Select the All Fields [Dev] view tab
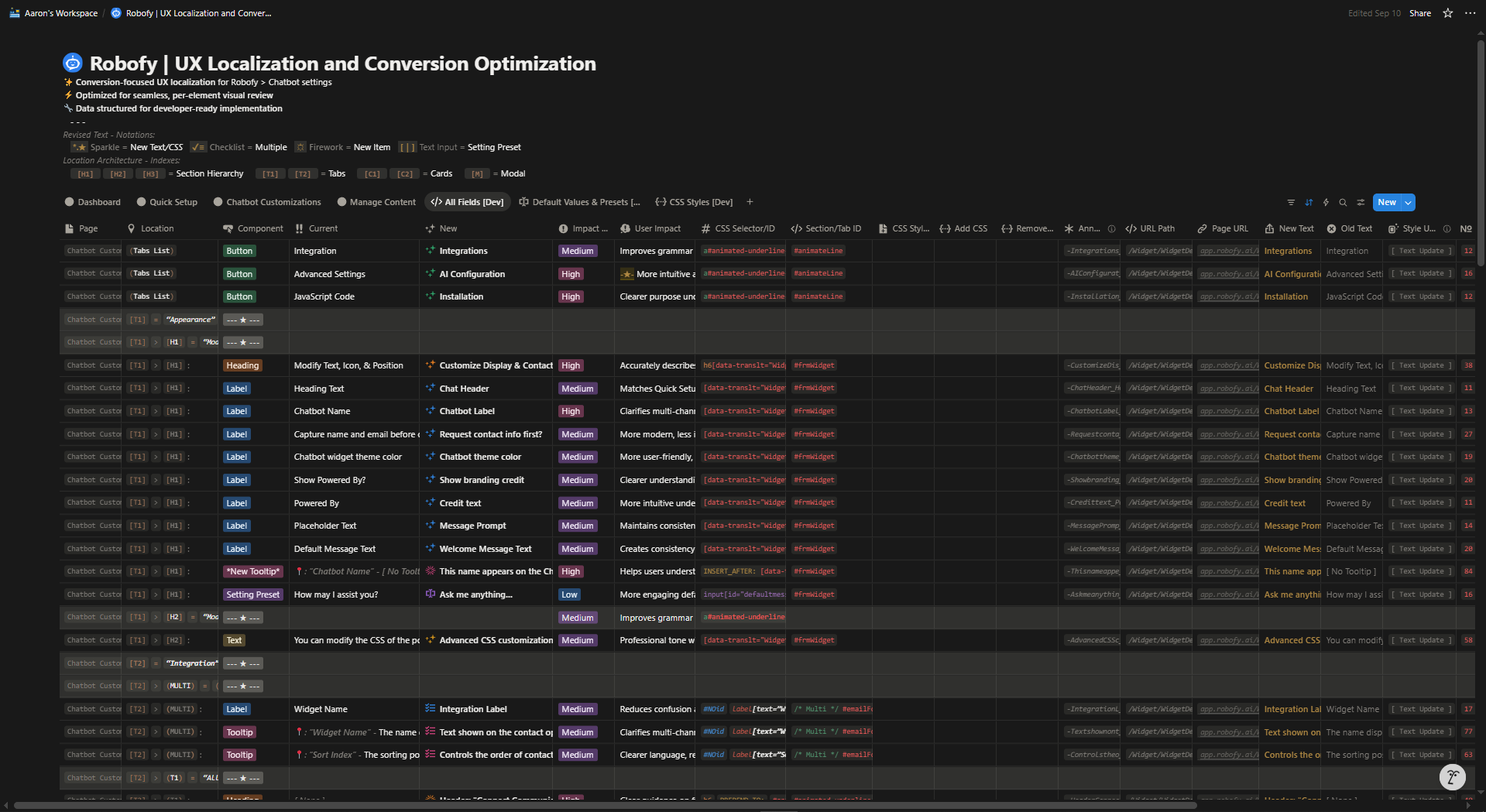 tap(467, 203)
